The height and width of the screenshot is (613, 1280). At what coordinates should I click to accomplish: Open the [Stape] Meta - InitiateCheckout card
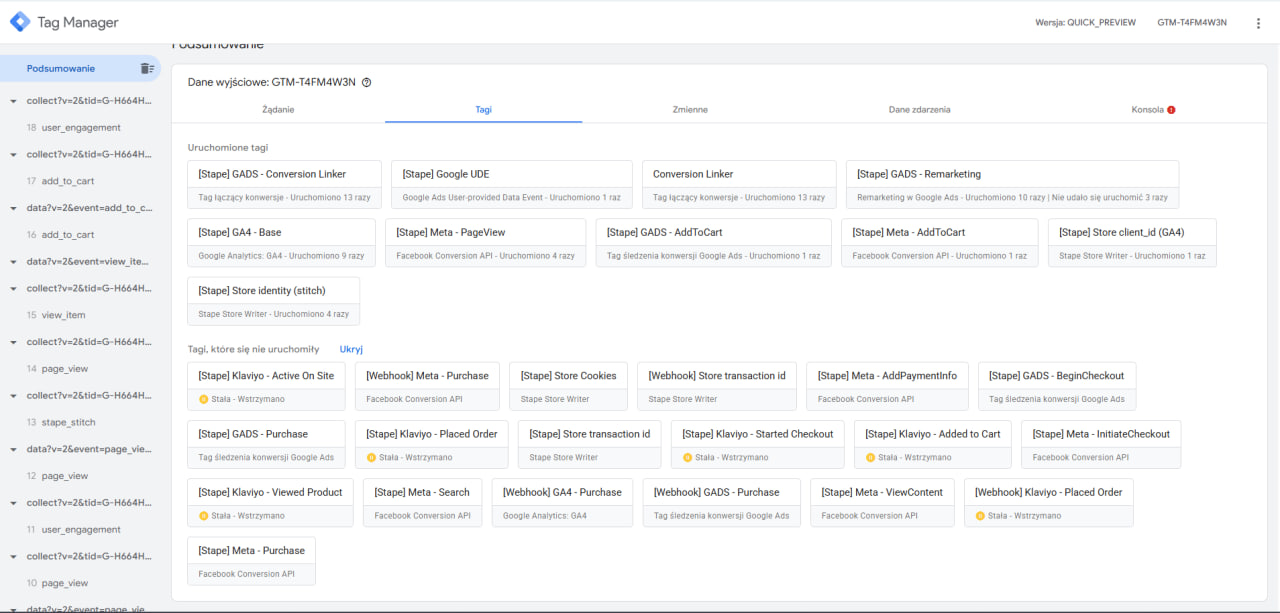coord(1101,445)
